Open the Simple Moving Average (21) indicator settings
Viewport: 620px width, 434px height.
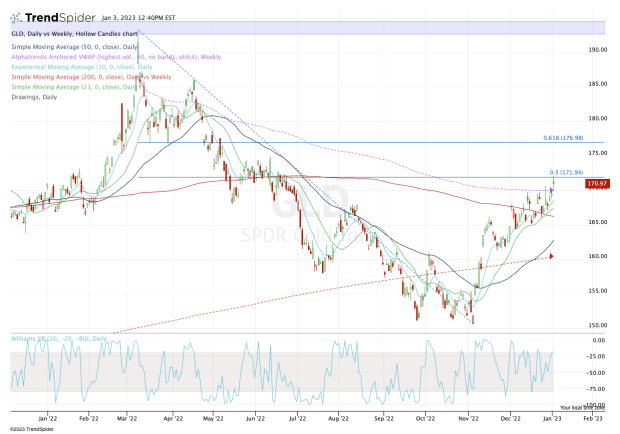pos(60,86)
